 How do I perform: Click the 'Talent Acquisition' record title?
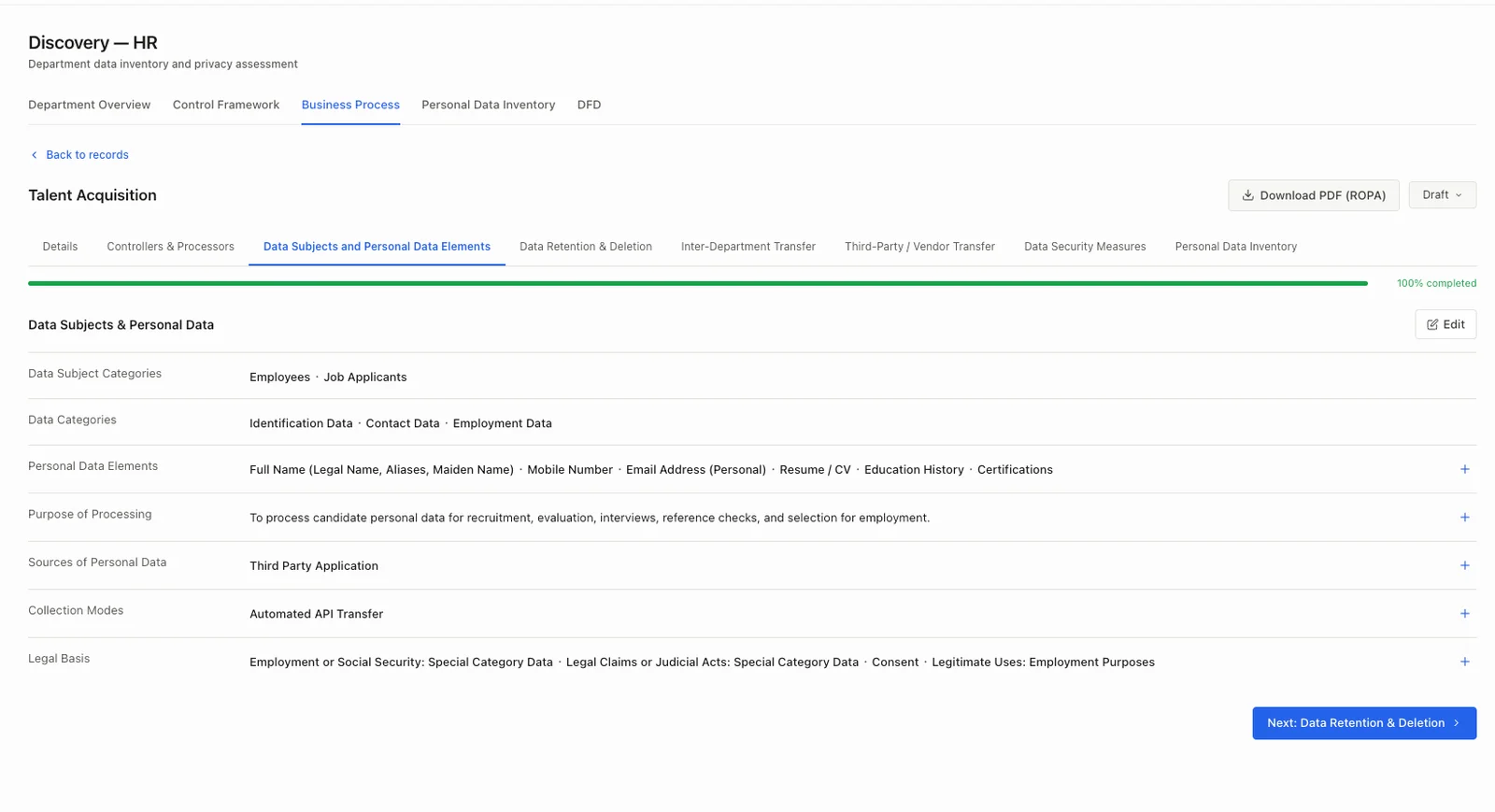coord(93,195)
